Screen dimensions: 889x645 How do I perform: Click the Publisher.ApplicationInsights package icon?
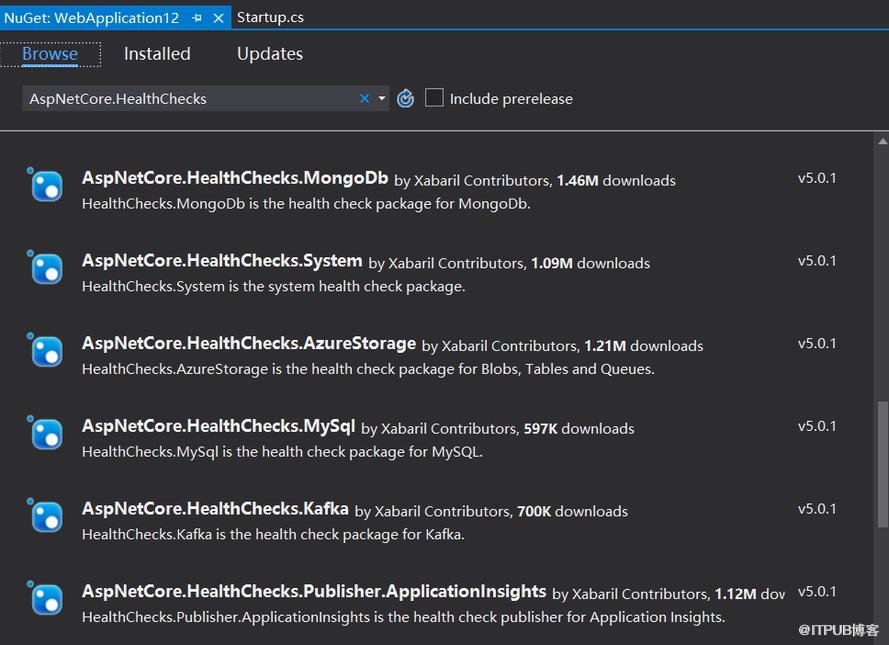coord(45,599)
